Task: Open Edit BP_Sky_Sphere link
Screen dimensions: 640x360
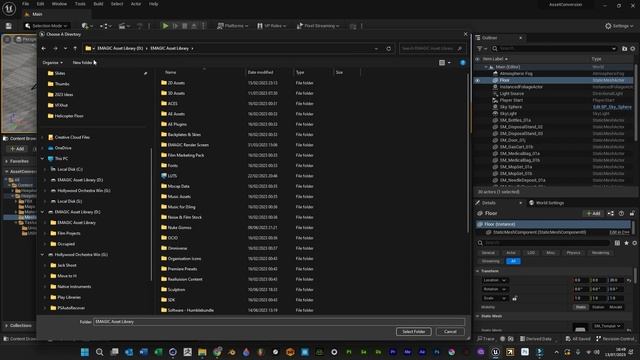Action: (612, 107)
